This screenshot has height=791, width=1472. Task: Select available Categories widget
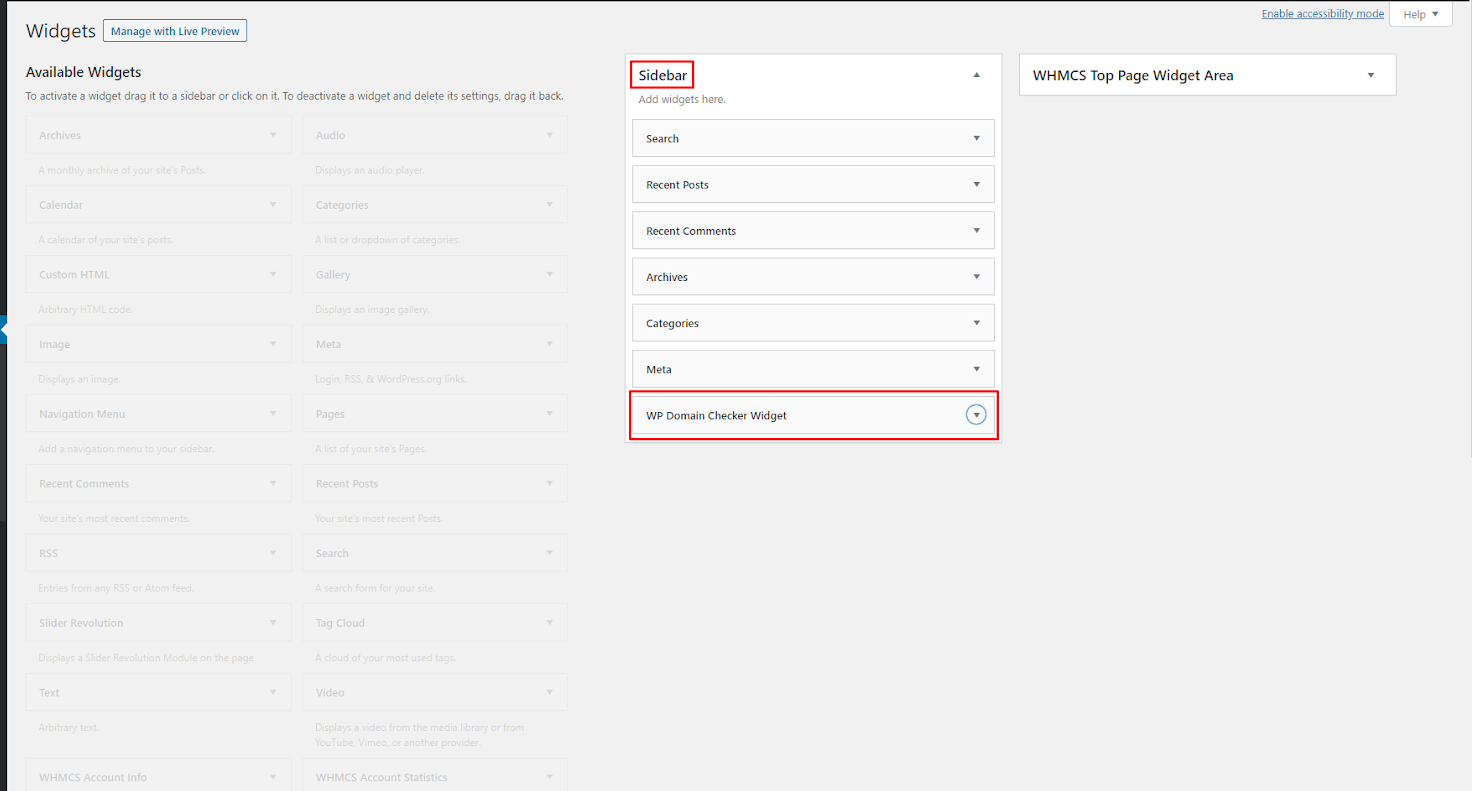[x=435, y=205]
